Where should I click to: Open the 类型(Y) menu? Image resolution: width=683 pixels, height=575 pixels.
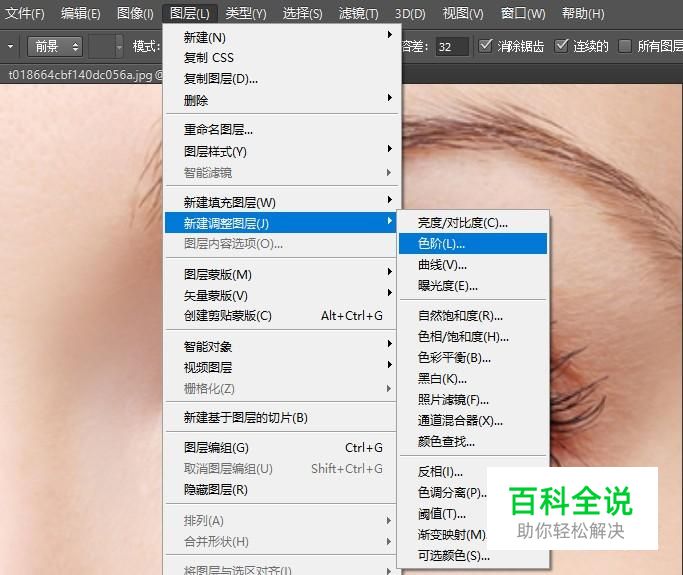point(246,14)
